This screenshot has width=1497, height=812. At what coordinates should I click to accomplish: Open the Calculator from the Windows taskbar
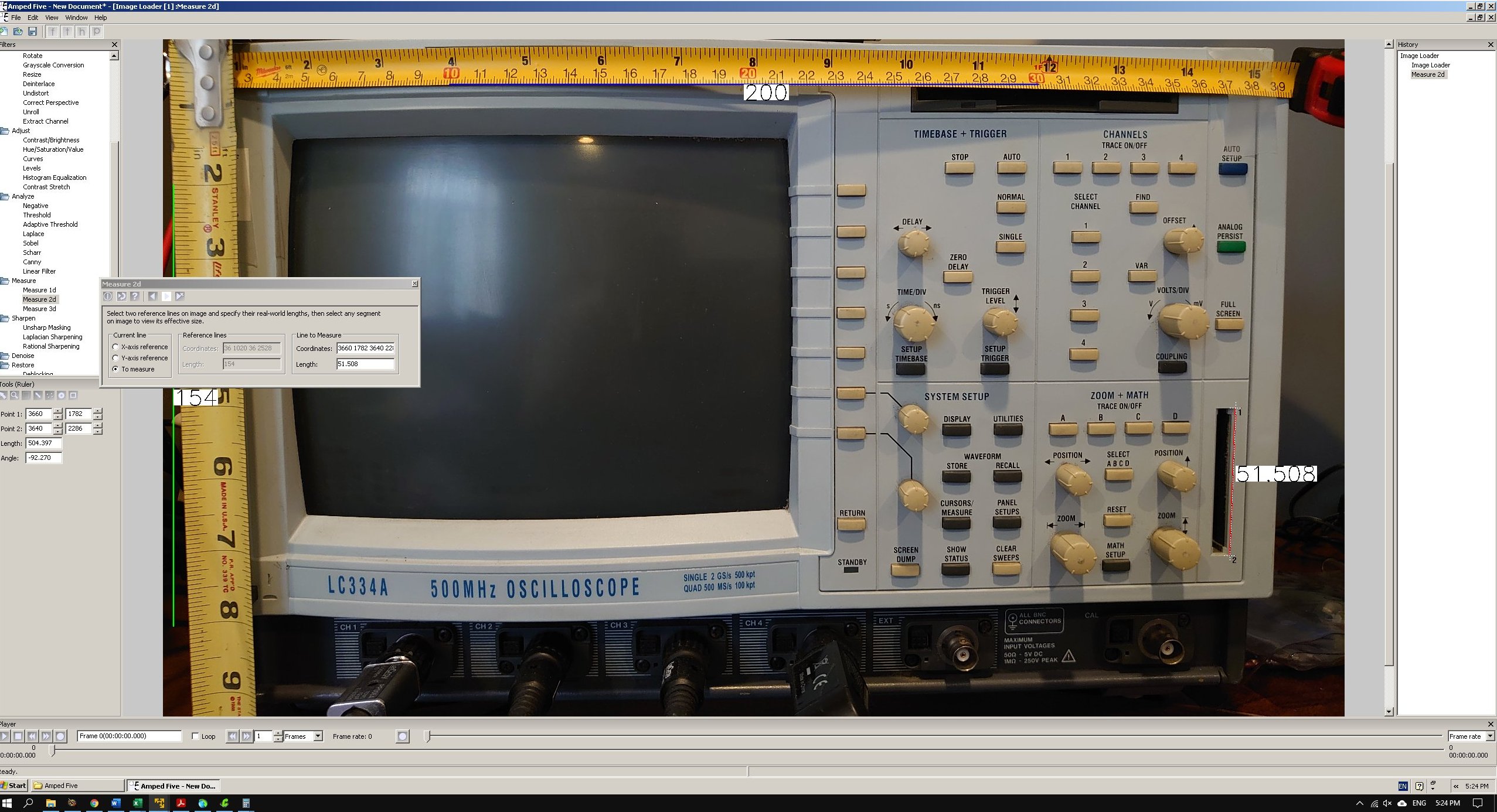246,803
